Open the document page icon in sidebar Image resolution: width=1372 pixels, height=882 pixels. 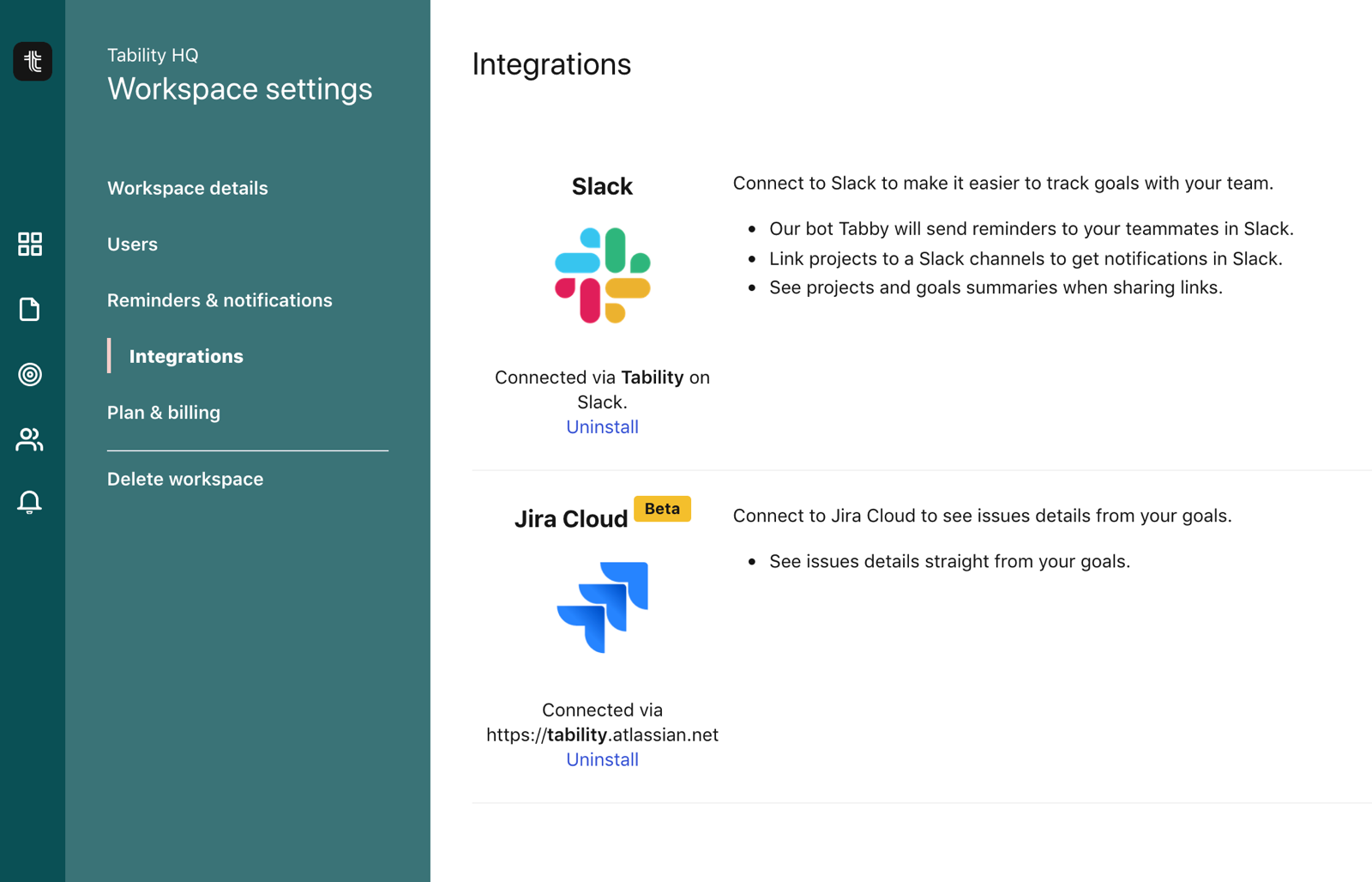tap(30, 309)
